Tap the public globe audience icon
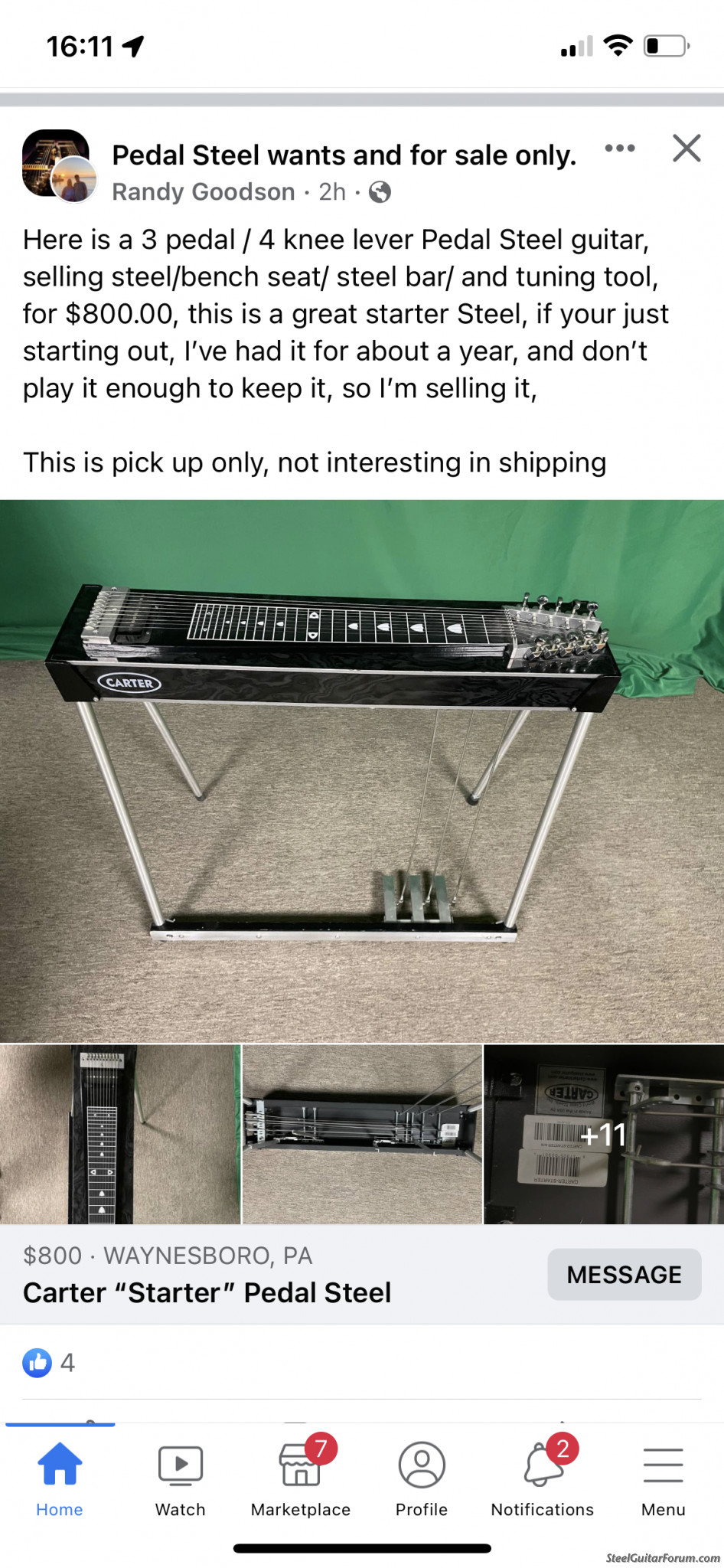The height and width of the screenshot is (1568, 724). tap(380, 192)
